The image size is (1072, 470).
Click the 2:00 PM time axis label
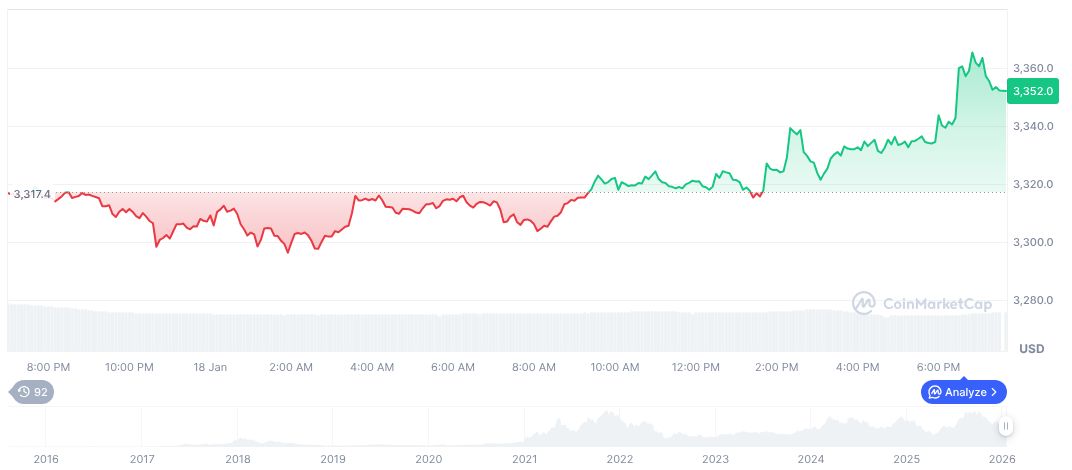pyautogui.click(x=777, y=367)
